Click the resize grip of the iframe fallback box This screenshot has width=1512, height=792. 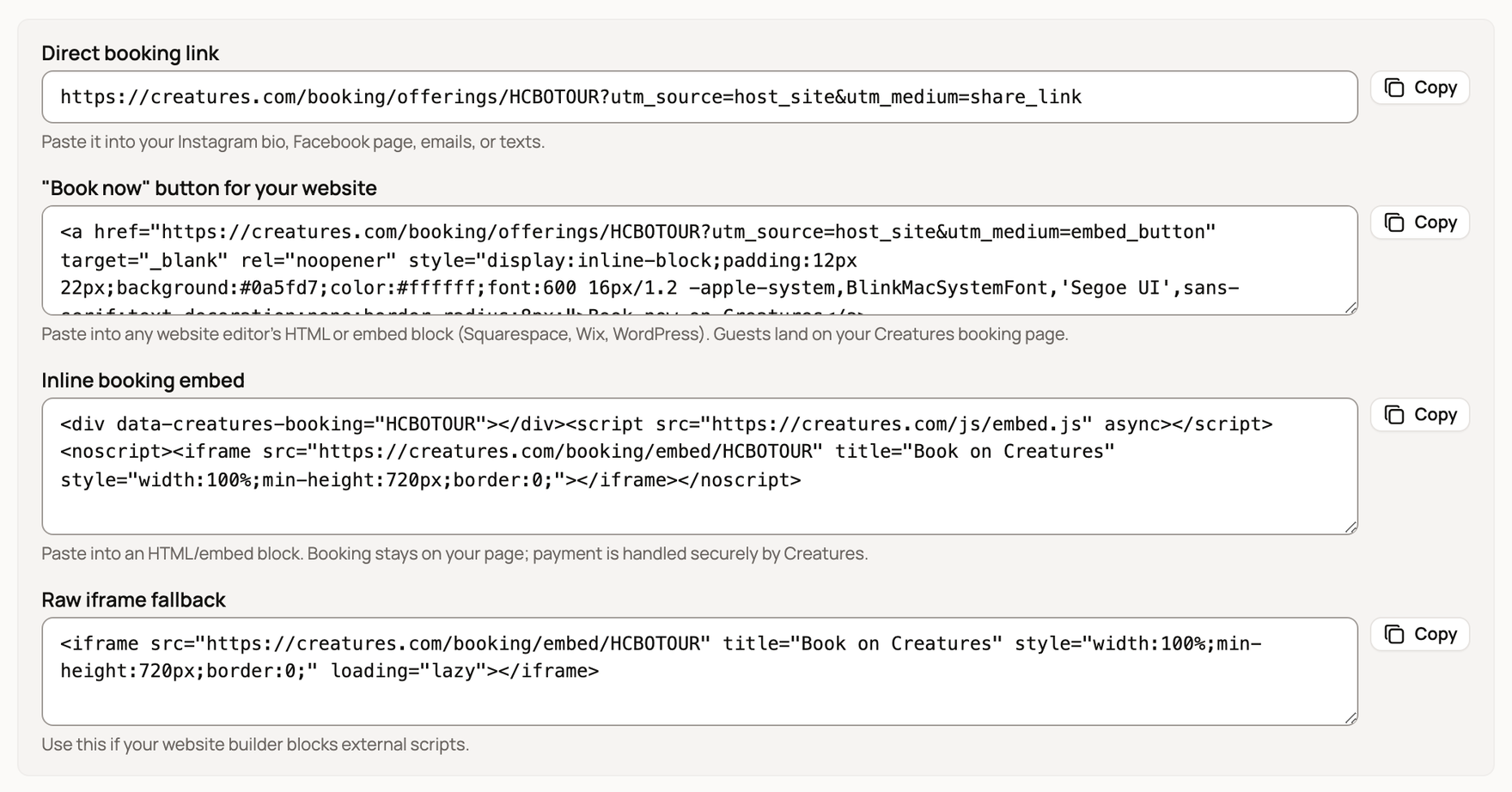[x=1350, y=718]
